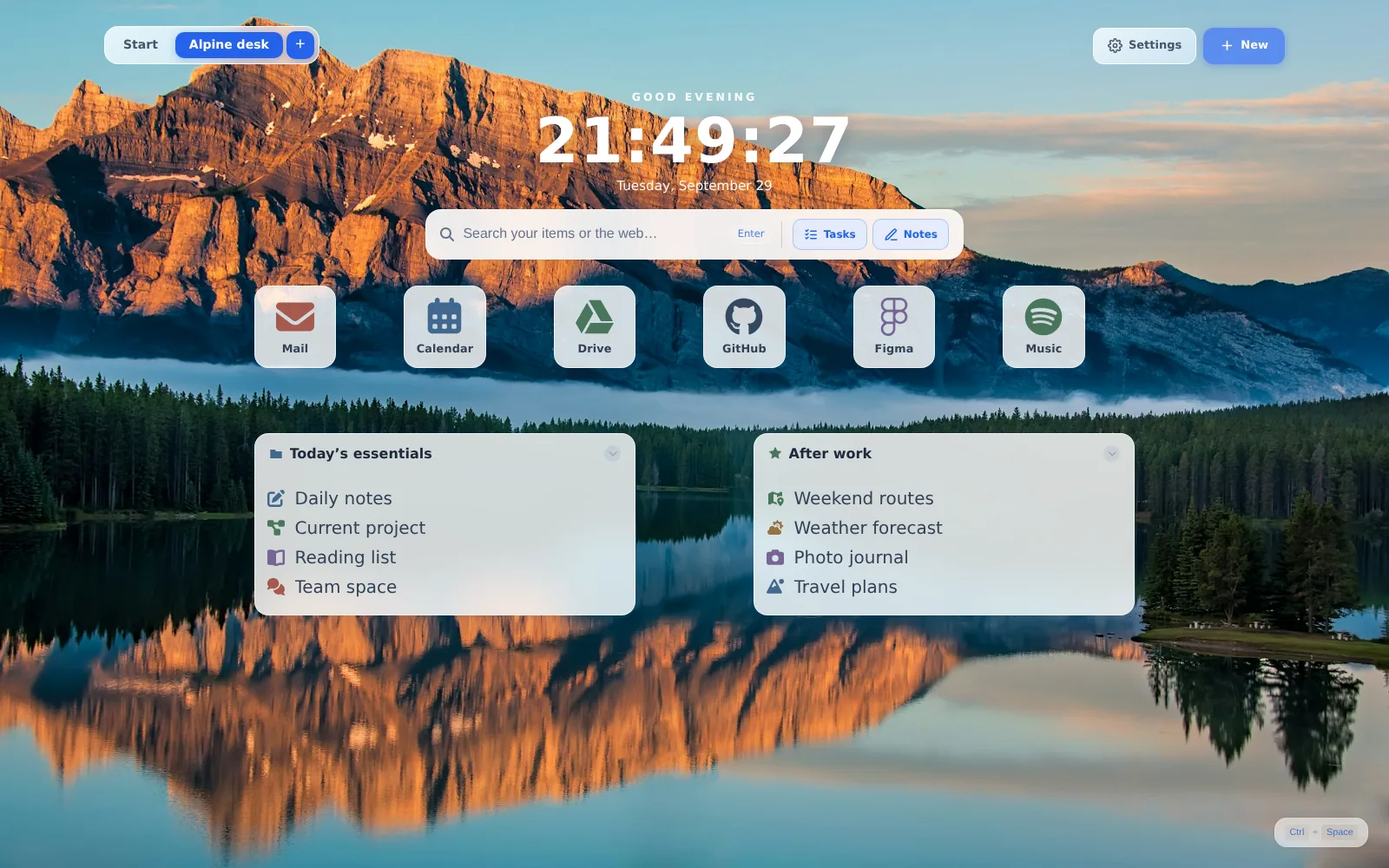
Task: Add a new desk tab
Action: click(300, 44)
